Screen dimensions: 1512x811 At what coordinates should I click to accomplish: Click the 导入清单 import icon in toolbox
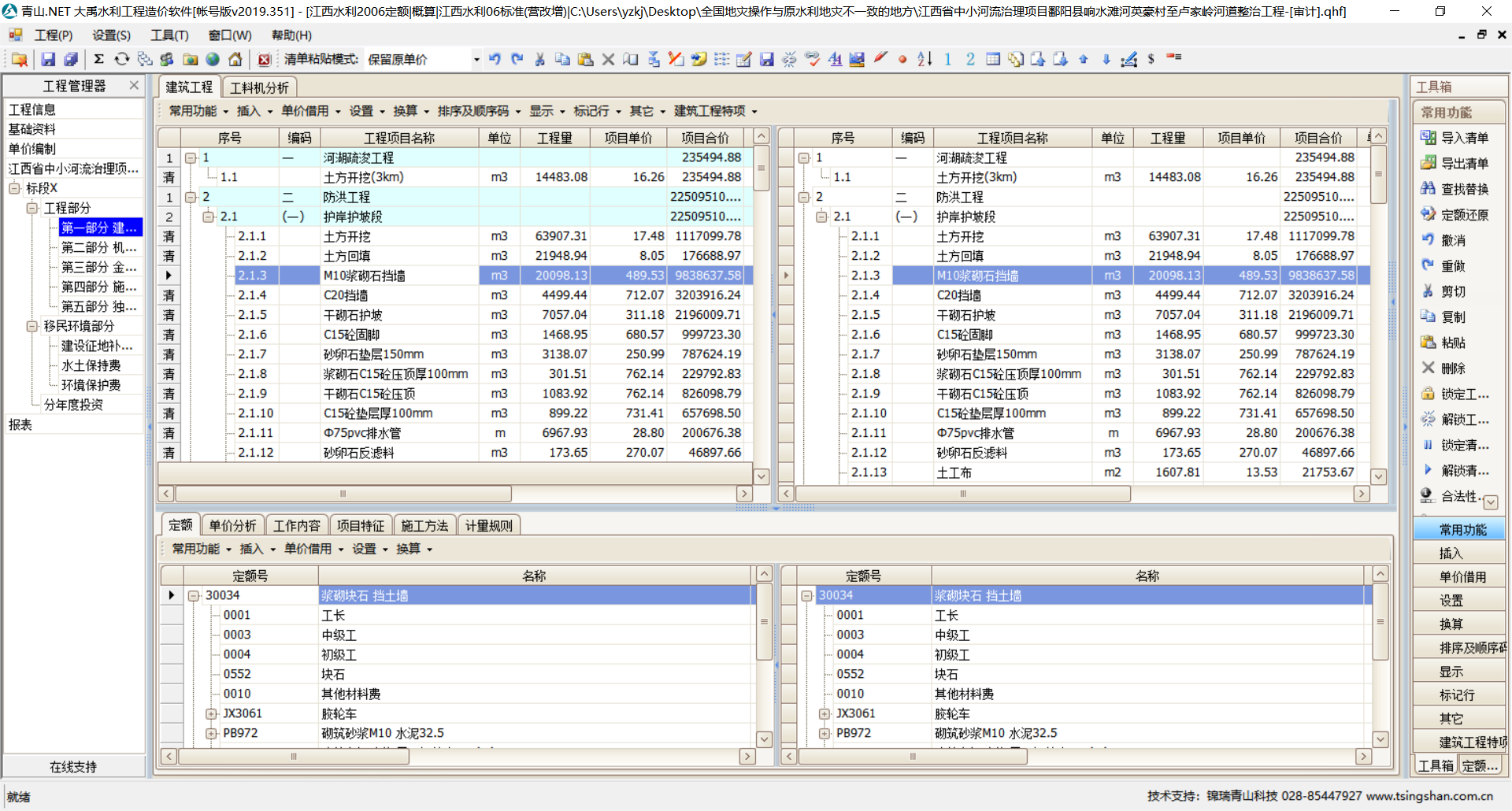click(1428, 138)
